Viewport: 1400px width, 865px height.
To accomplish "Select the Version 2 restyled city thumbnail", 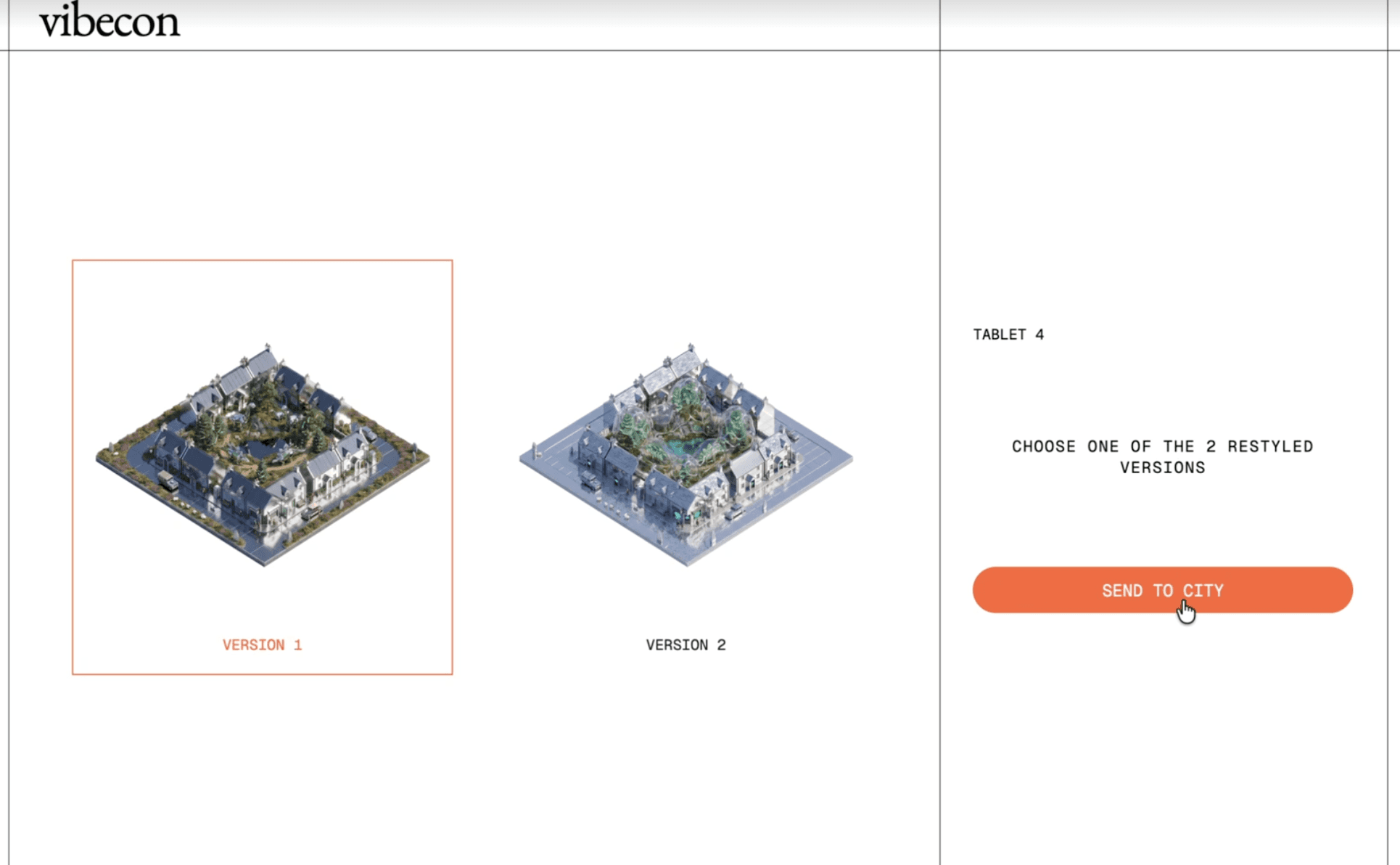I will coord(686,455).
